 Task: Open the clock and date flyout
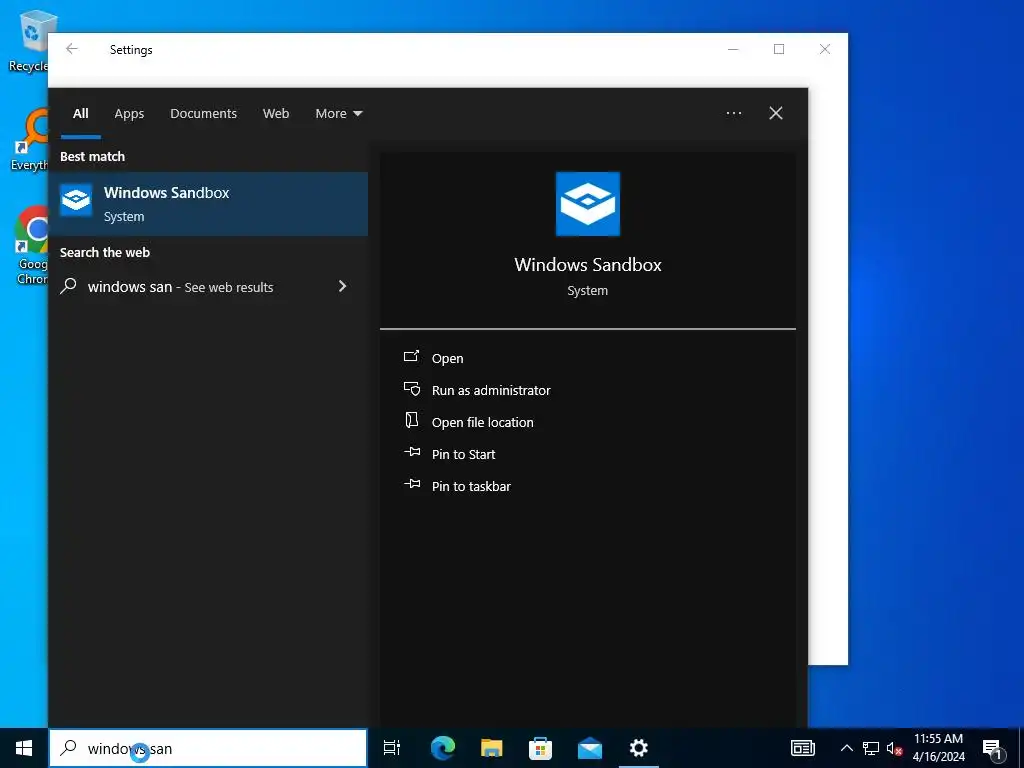click(x=938, y=748)
